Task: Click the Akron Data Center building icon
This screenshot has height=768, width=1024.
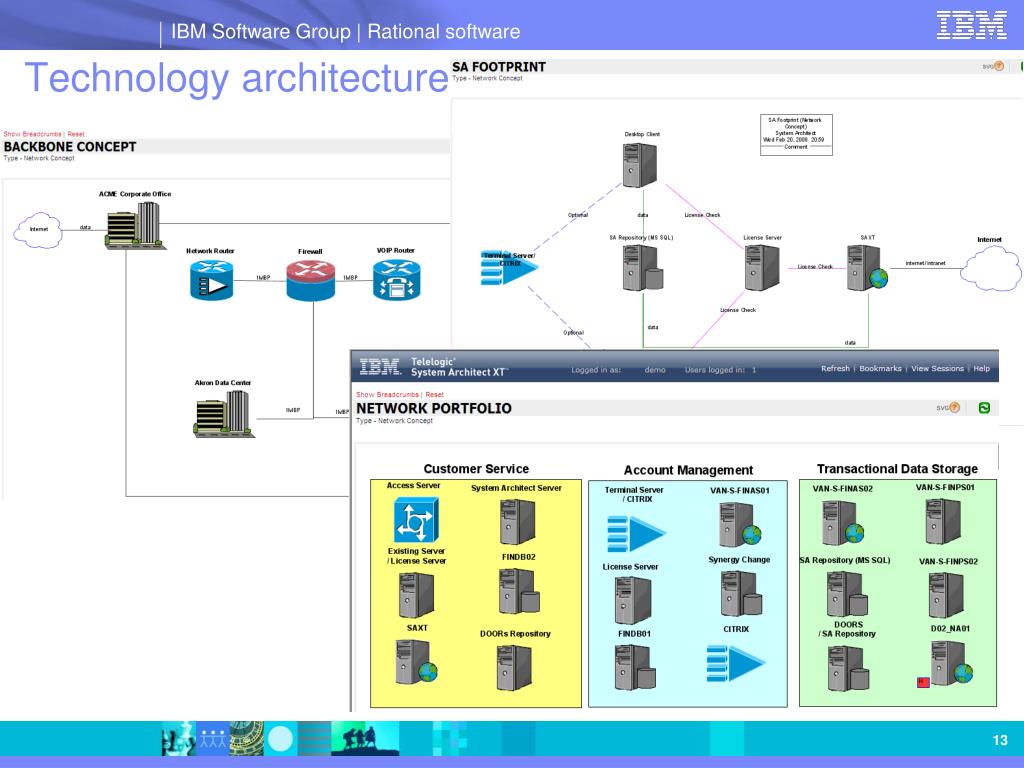Action: pos(223,413)
